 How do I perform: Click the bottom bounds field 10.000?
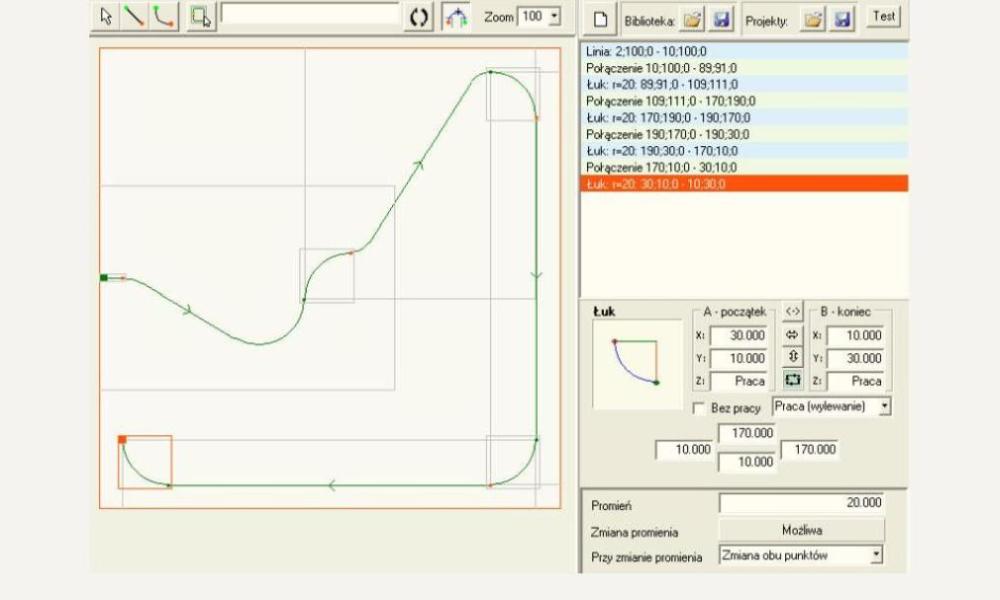[747, 462]
